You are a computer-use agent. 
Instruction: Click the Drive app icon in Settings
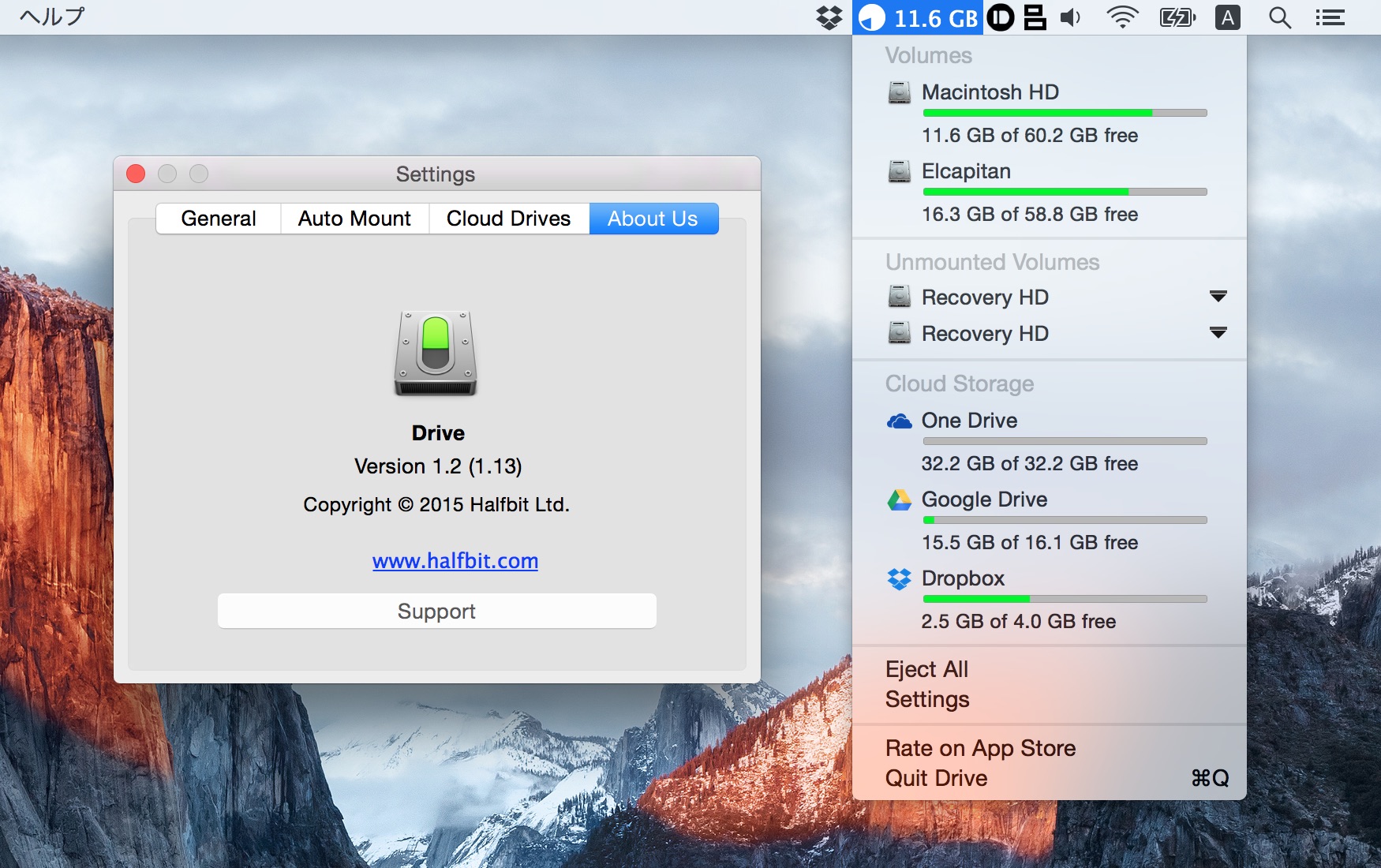coord(436,353)
